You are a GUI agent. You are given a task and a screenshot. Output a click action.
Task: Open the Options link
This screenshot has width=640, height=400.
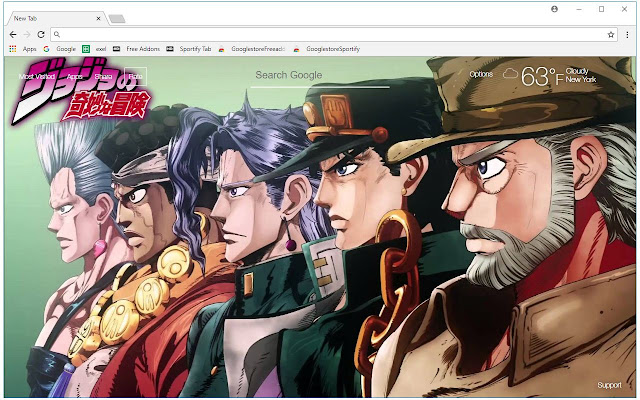point(481,74)
